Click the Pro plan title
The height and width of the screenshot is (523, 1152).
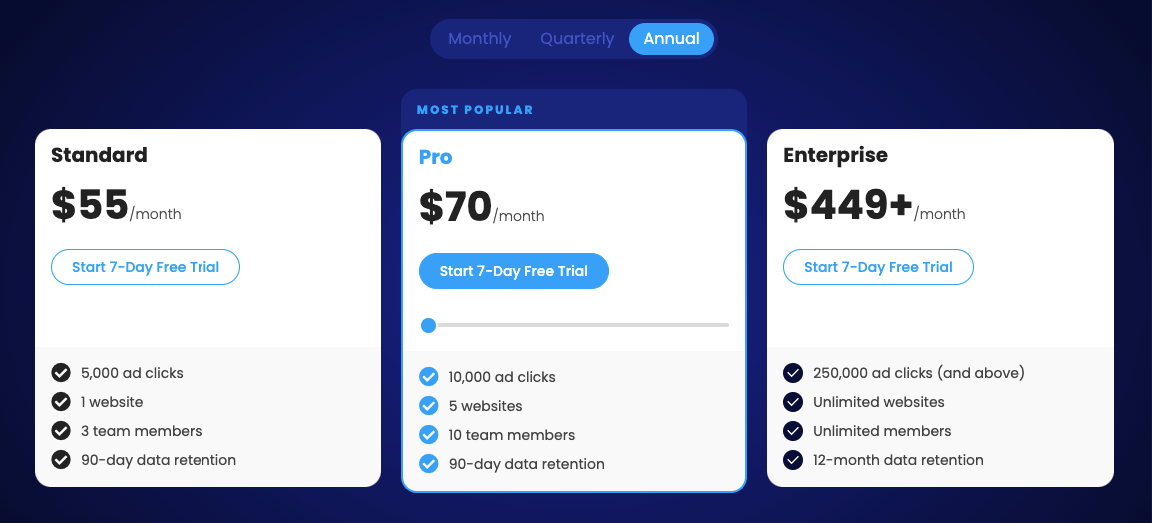(436, 157)
